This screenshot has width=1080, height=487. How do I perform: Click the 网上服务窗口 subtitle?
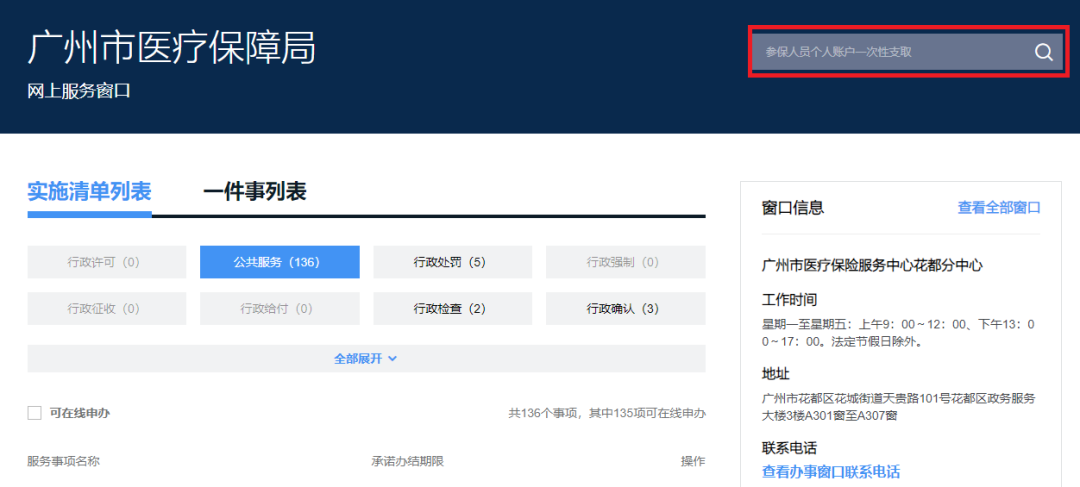(x=79, y=91)
